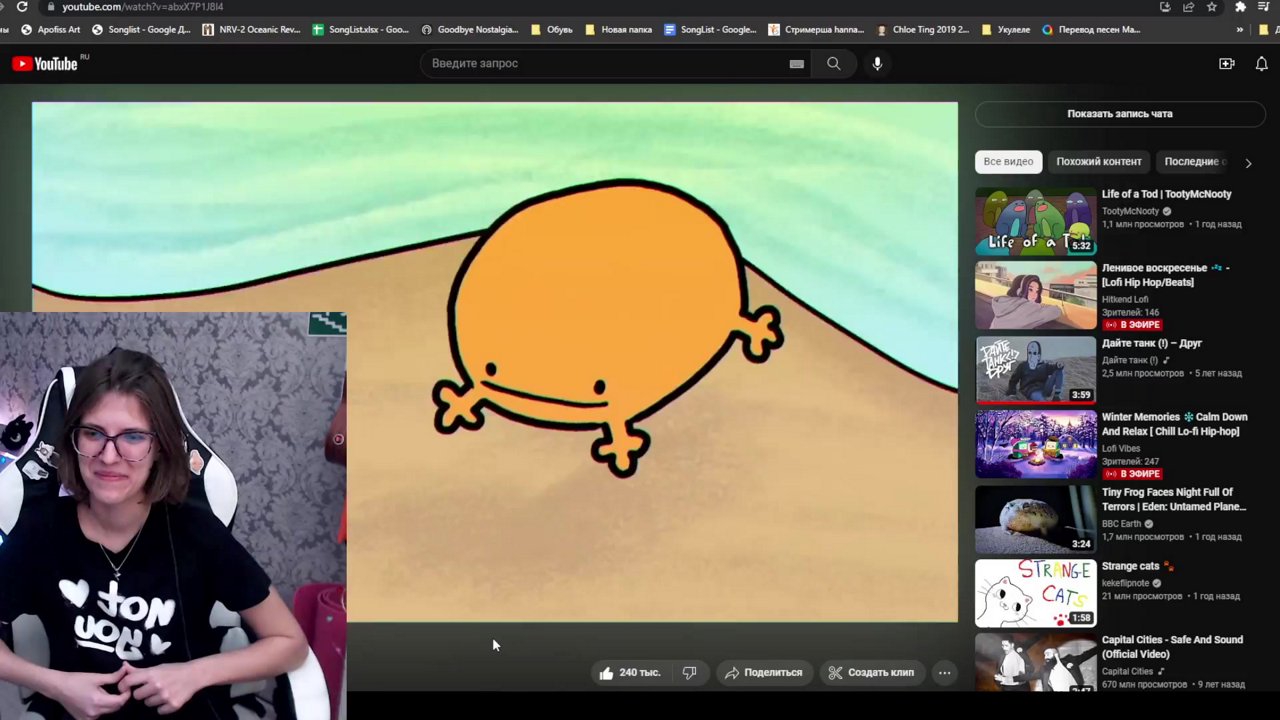
Task: Reload the page in the browser
Action: tap(22, 6)
